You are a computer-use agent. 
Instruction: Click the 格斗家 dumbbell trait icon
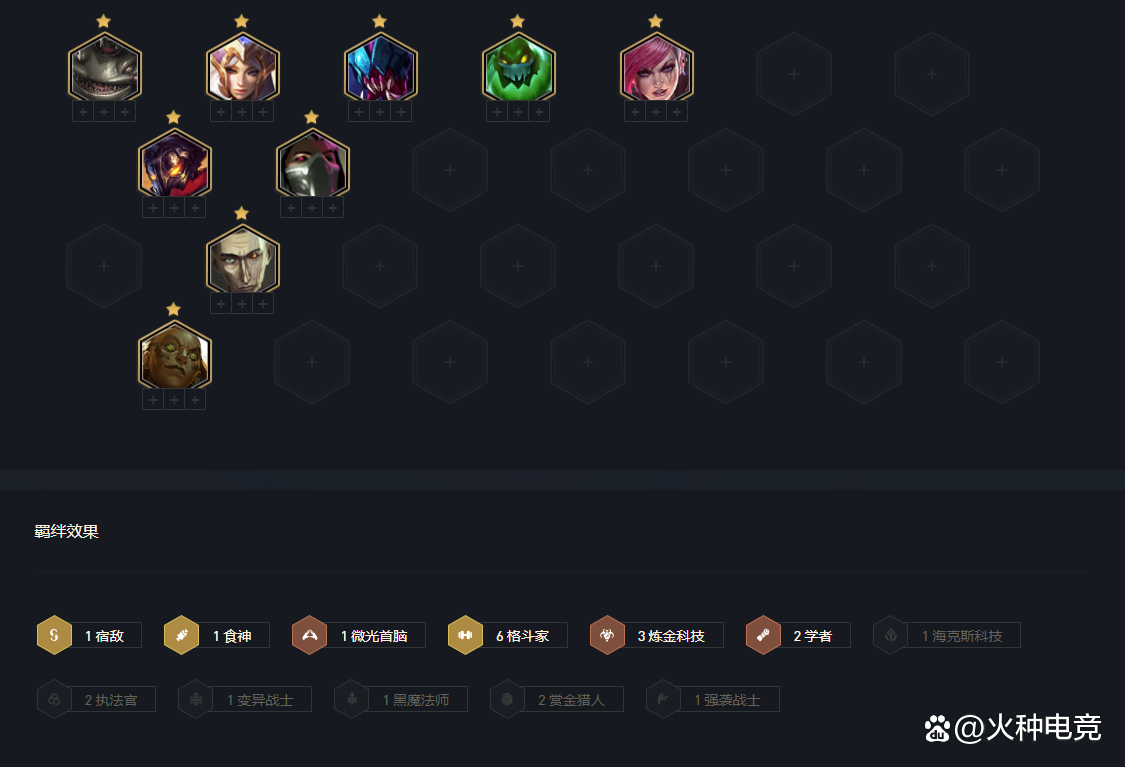(465, 635)
